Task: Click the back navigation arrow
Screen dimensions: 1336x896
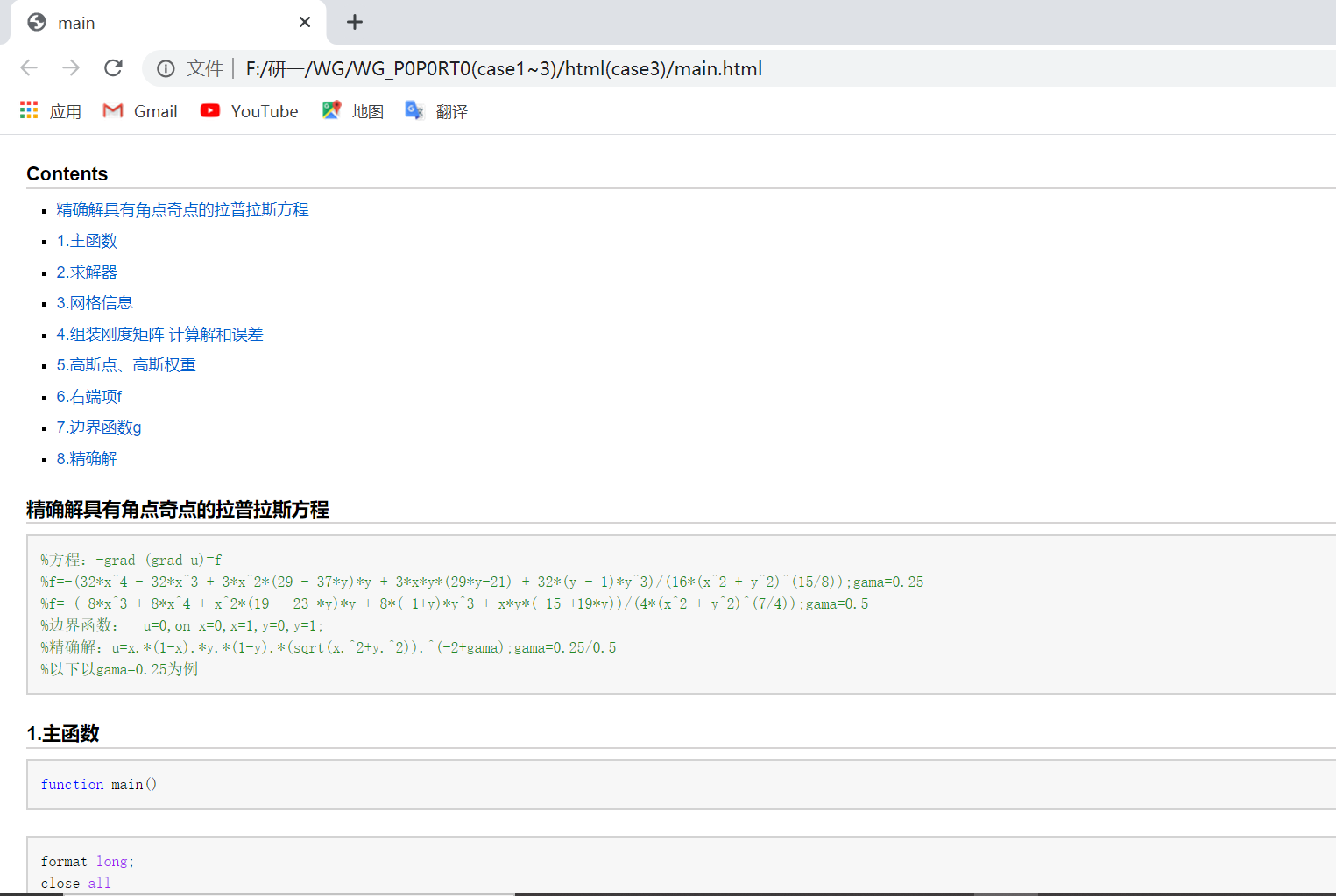Action: pyautogui.click(x=29, y=68)
